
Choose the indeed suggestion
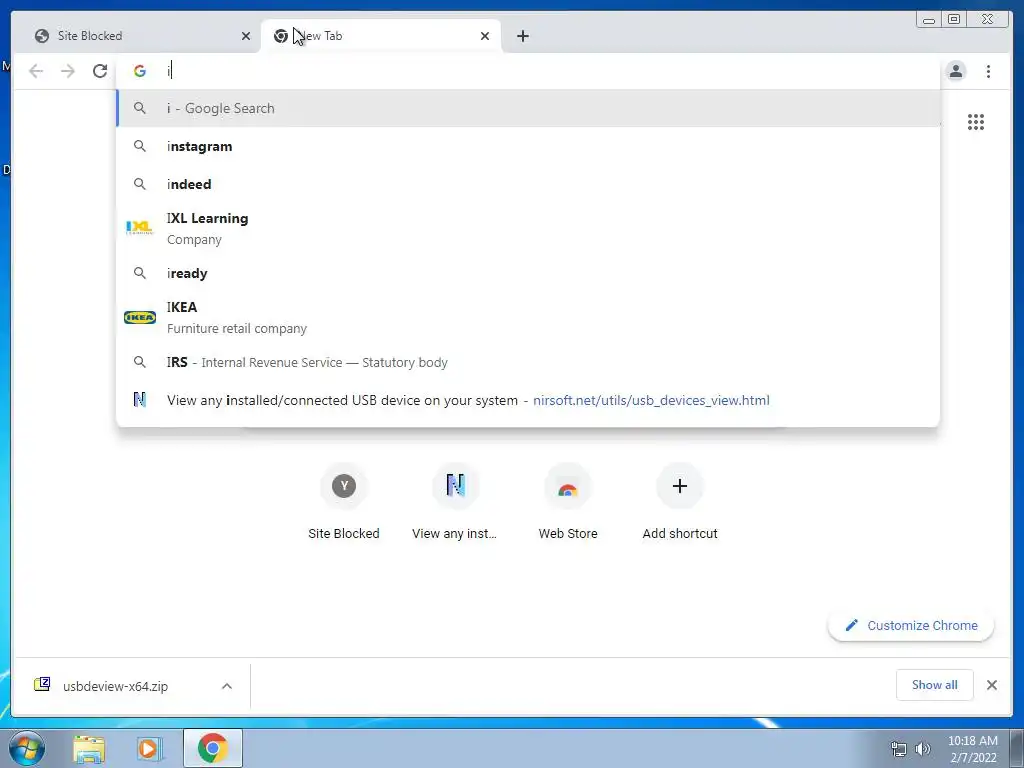point(528,184)
